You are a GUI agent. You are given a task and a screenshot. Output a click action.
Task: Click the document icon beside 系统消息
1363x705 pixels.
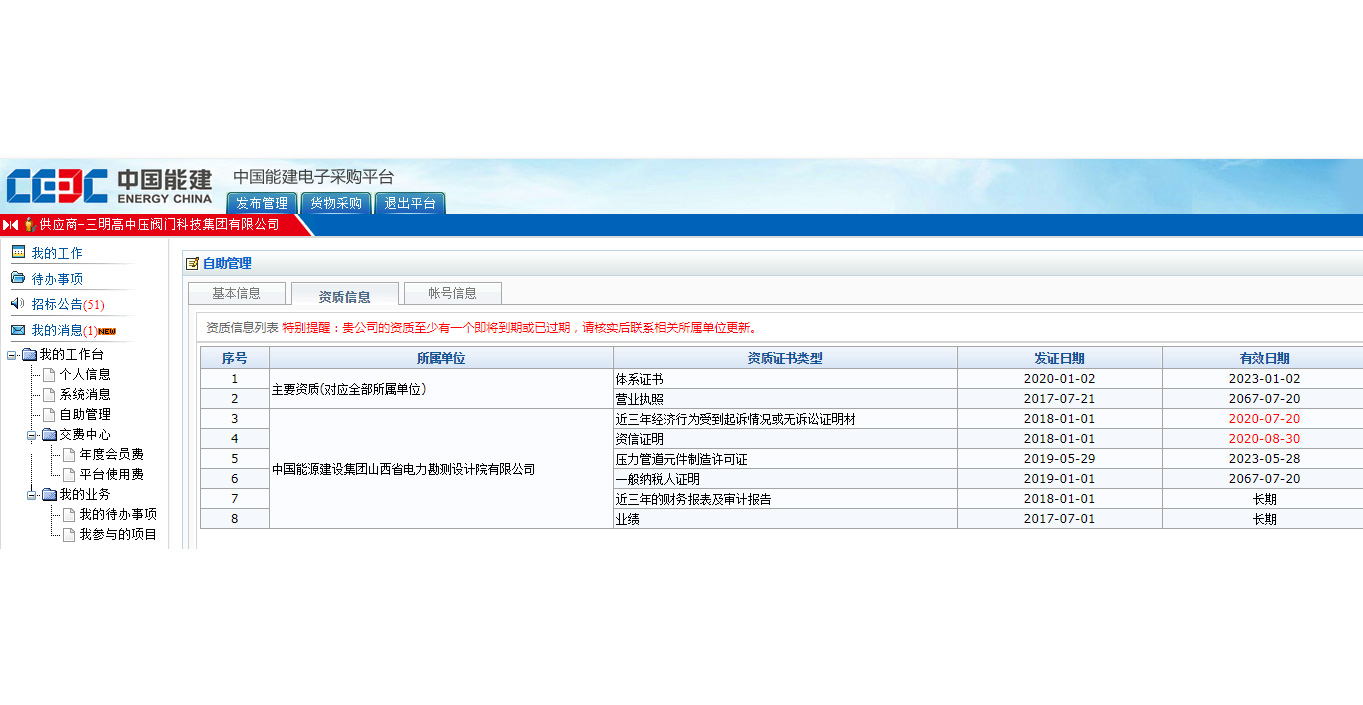pyautogui.click(x=49, y=394)
